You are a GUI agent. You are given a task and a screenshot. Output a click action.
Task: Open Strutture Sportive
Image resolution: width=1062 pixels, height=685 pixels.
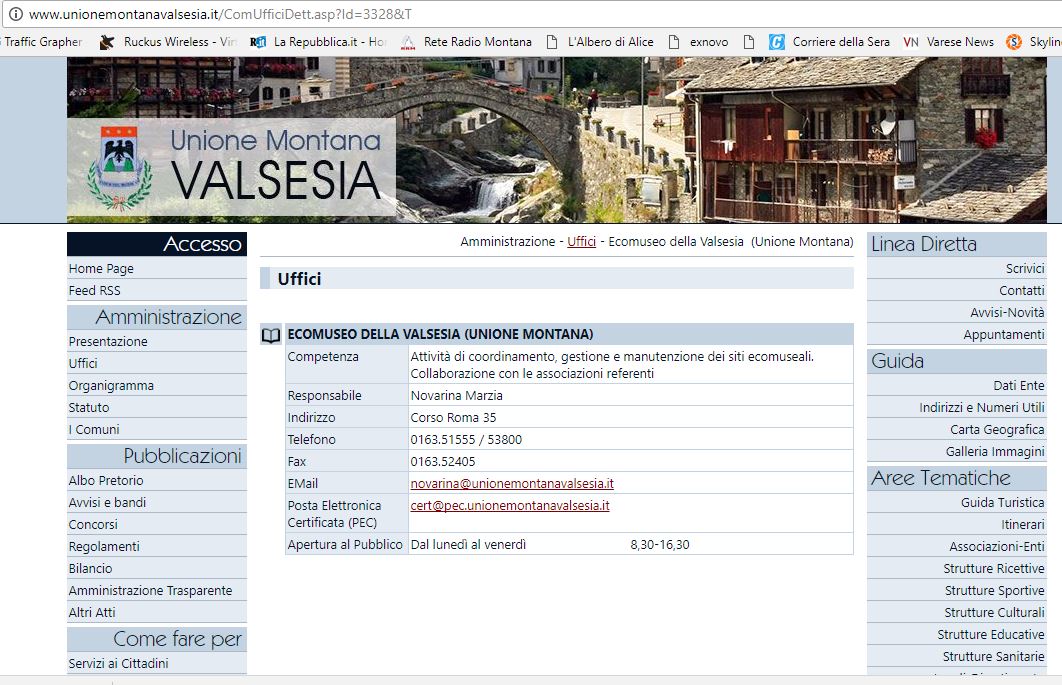994,590
